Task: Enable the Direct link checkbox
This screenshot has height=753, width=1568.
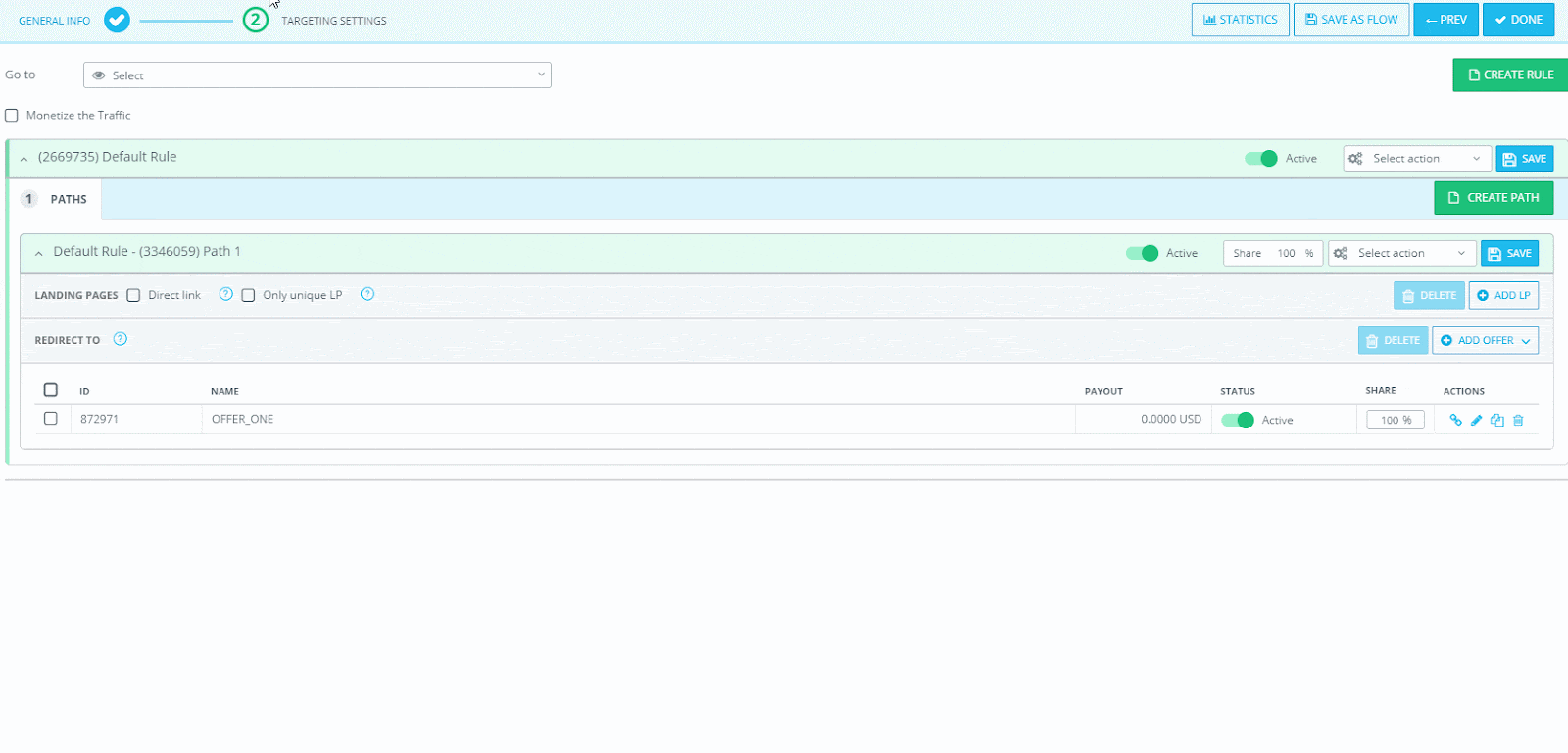Action: [x=133, y=295]
